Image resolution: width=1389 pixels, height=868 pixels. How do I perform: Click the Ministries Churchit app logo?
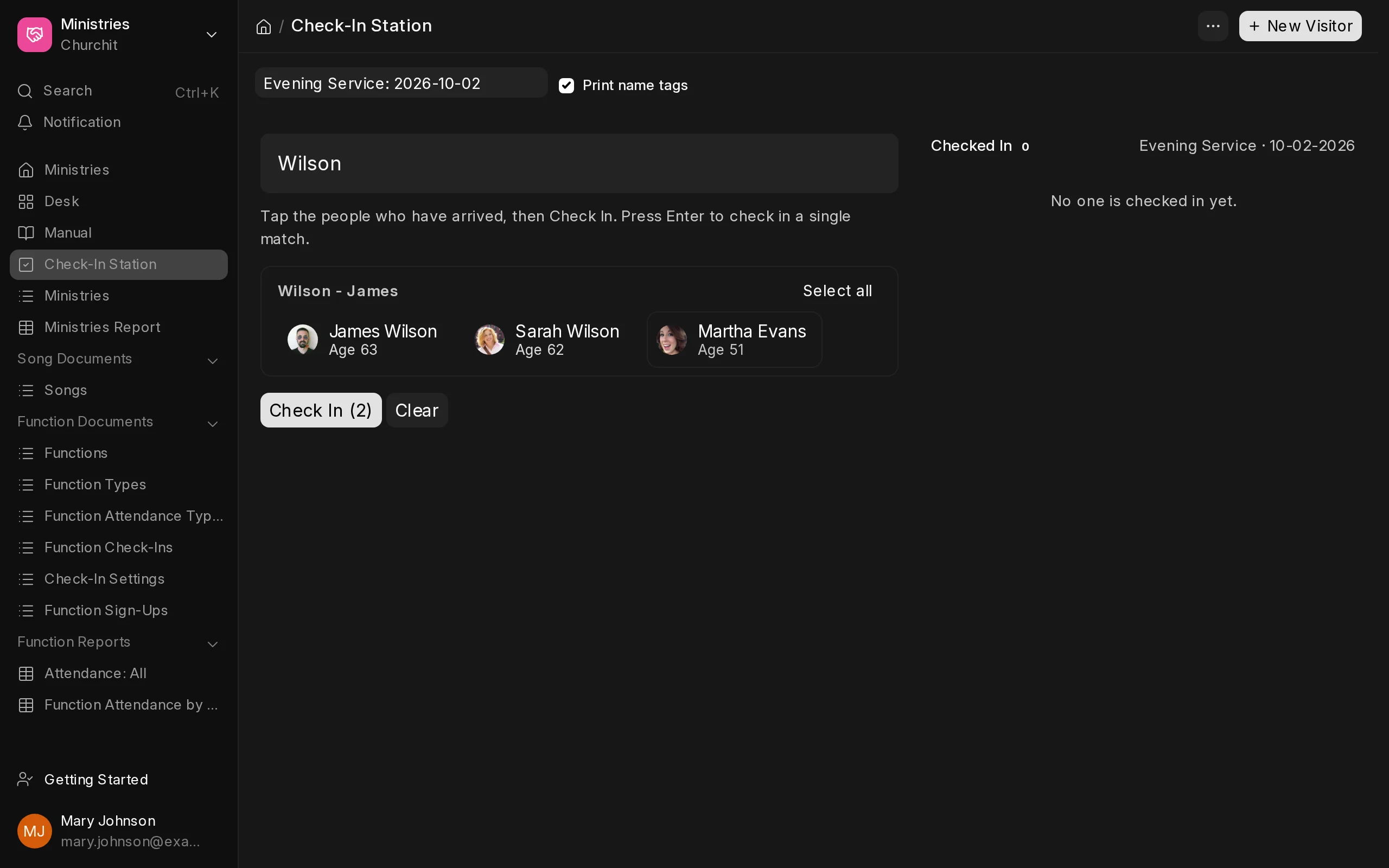click(x=34, y=34)
